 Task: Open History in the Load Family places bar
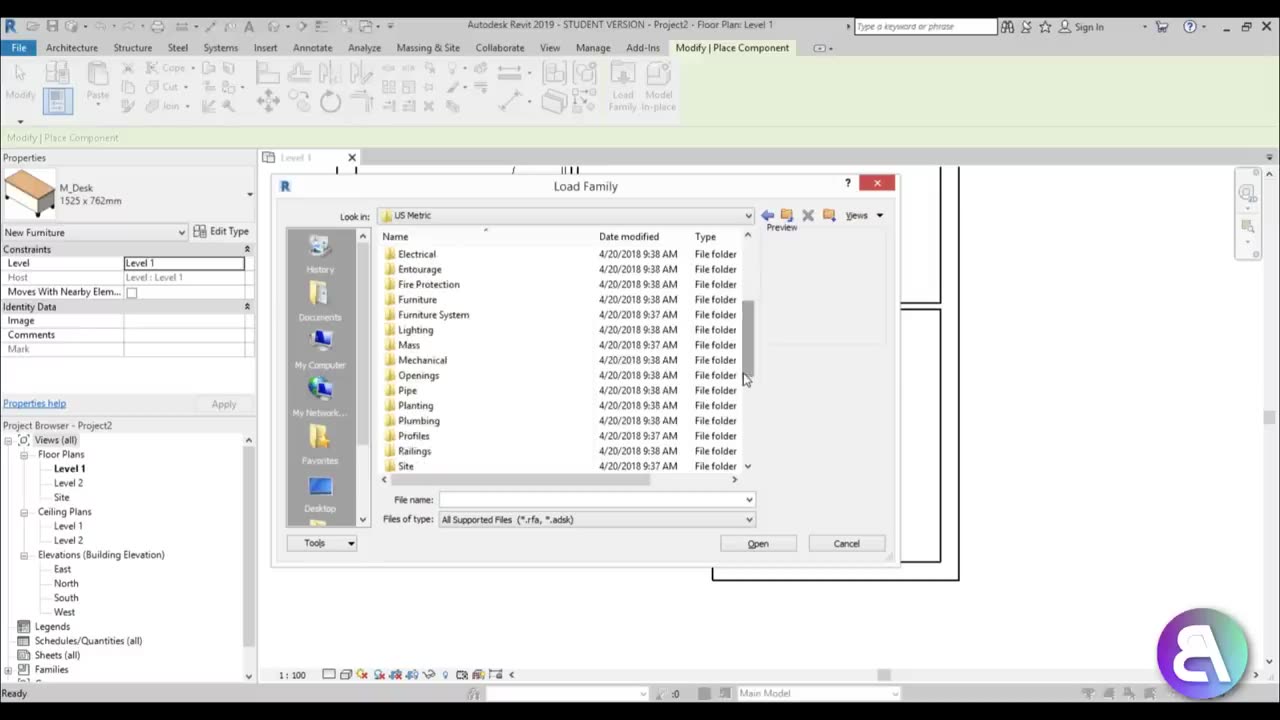(x=320, y=254)
